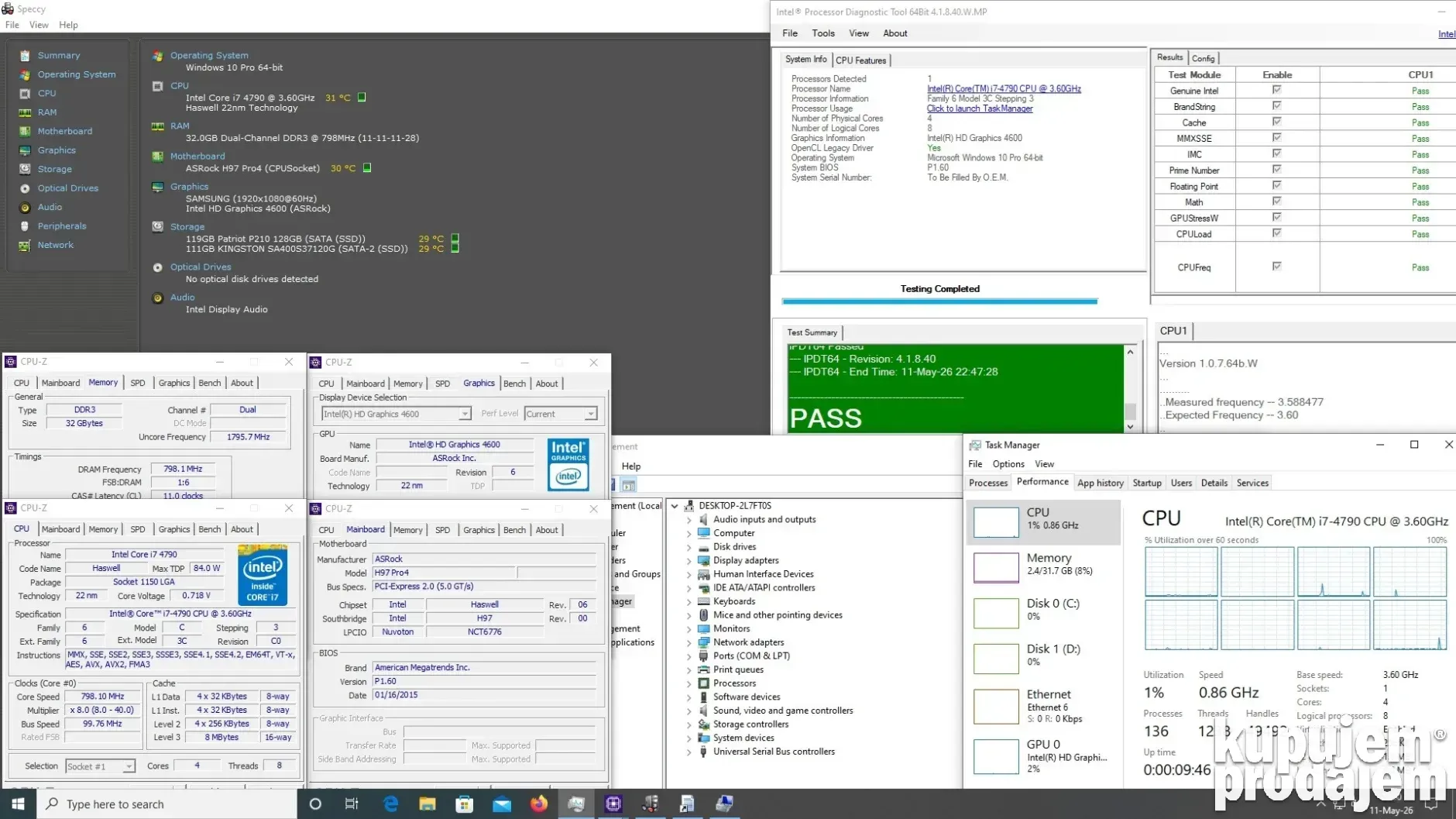Expand the Processors device node
Viewport: 1456px width, 819px height.
689,683
